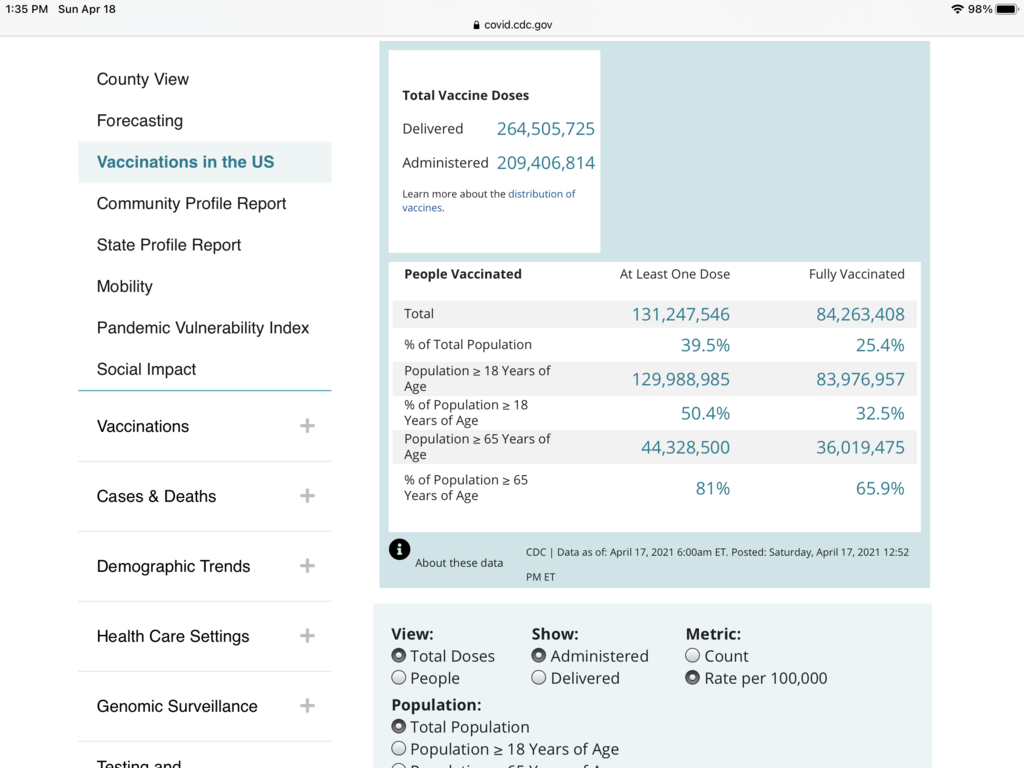Viewport: 1024px width, 768px height.
Task: Tap the Wi-Fi status icon
Action: (x=957, y=9)
